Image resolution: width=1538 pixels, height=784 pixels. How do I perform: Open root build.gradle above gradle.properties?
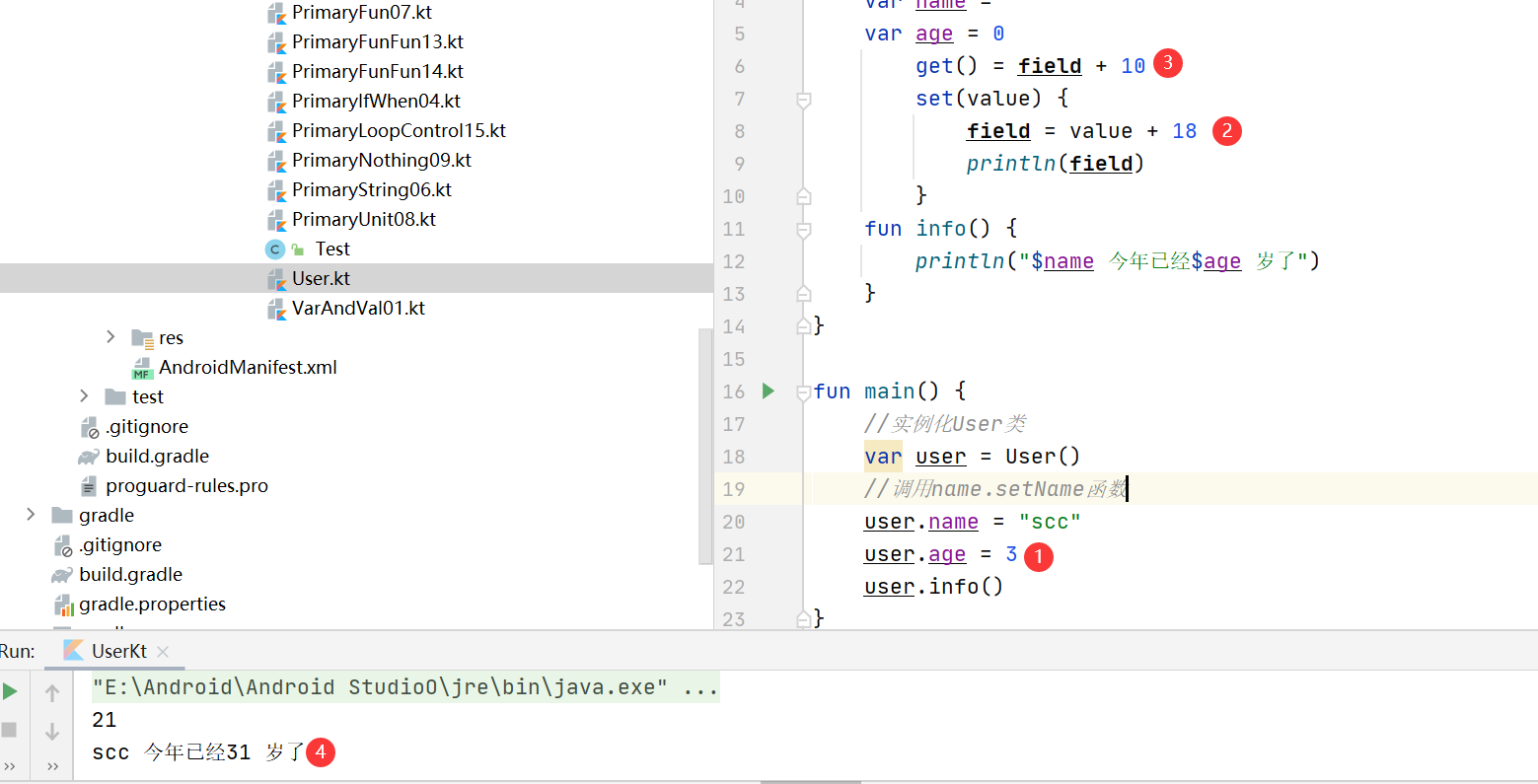click(x=130, y=575)
